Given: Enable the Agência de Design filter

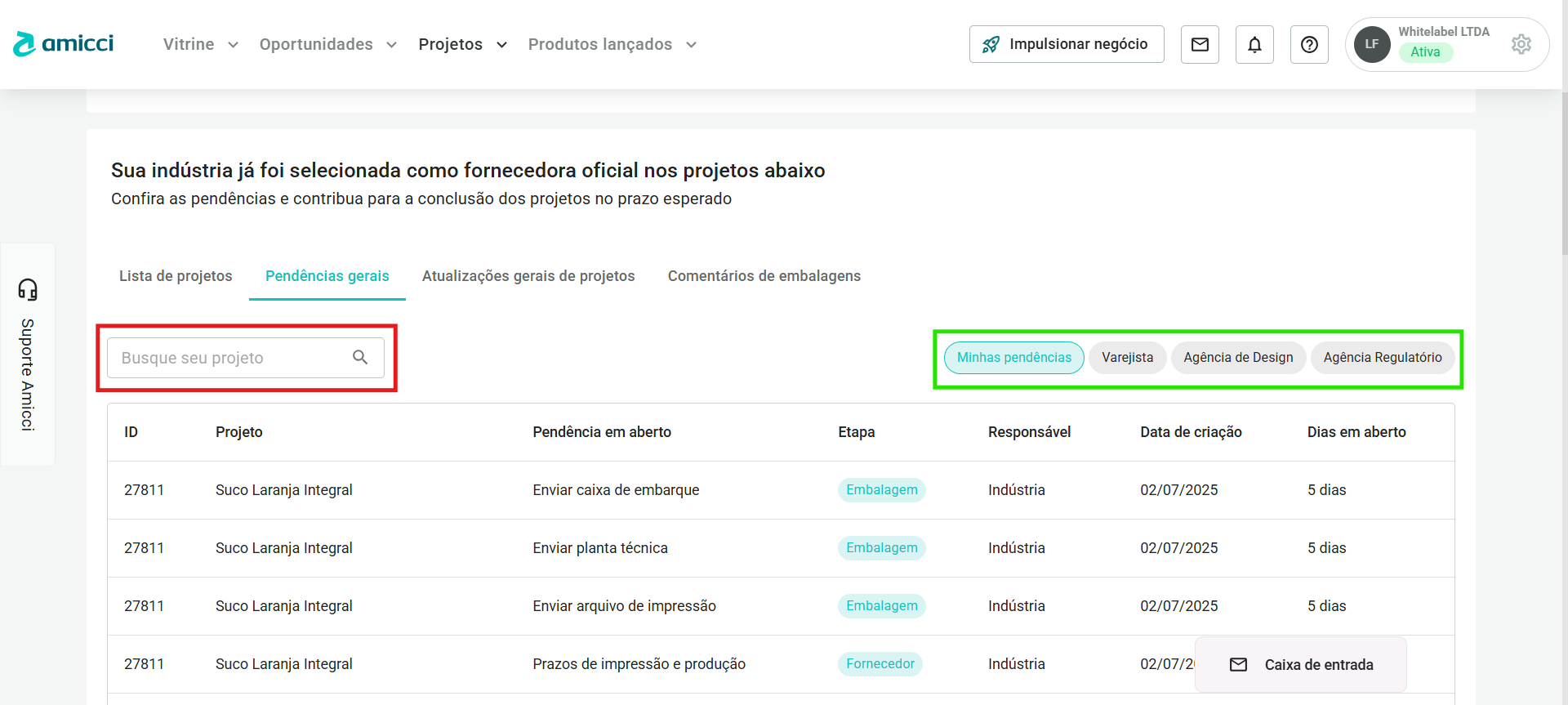Looking at the screenshot, I should [x=1238, y=358].
